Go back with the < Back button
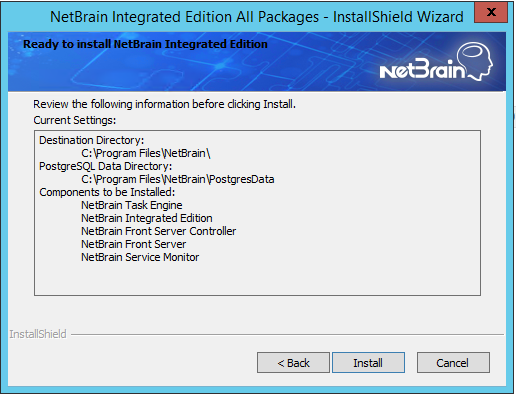516x394 pixels. click(x=293, y=362)
